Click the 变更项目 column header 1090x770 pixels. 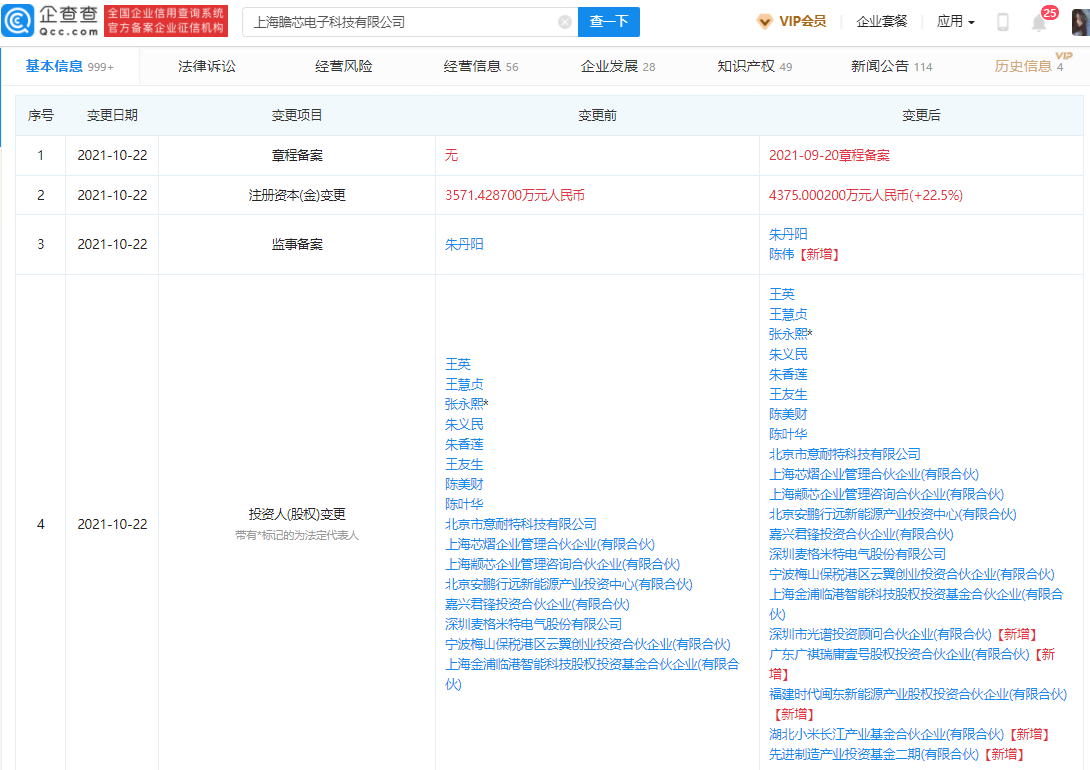[297, 115]
